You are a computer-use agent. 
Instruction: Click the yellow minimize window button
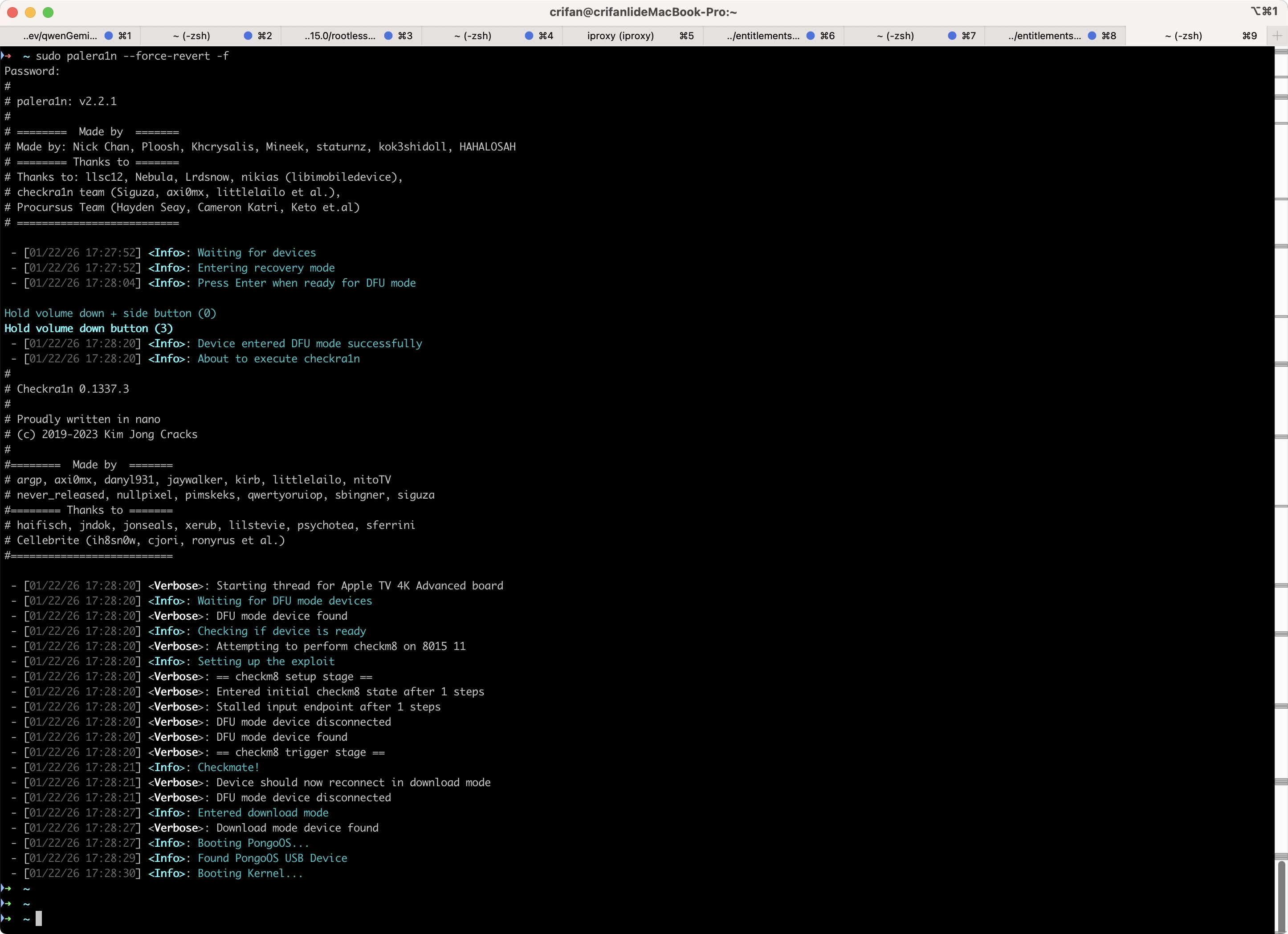[x=31, y=12]
